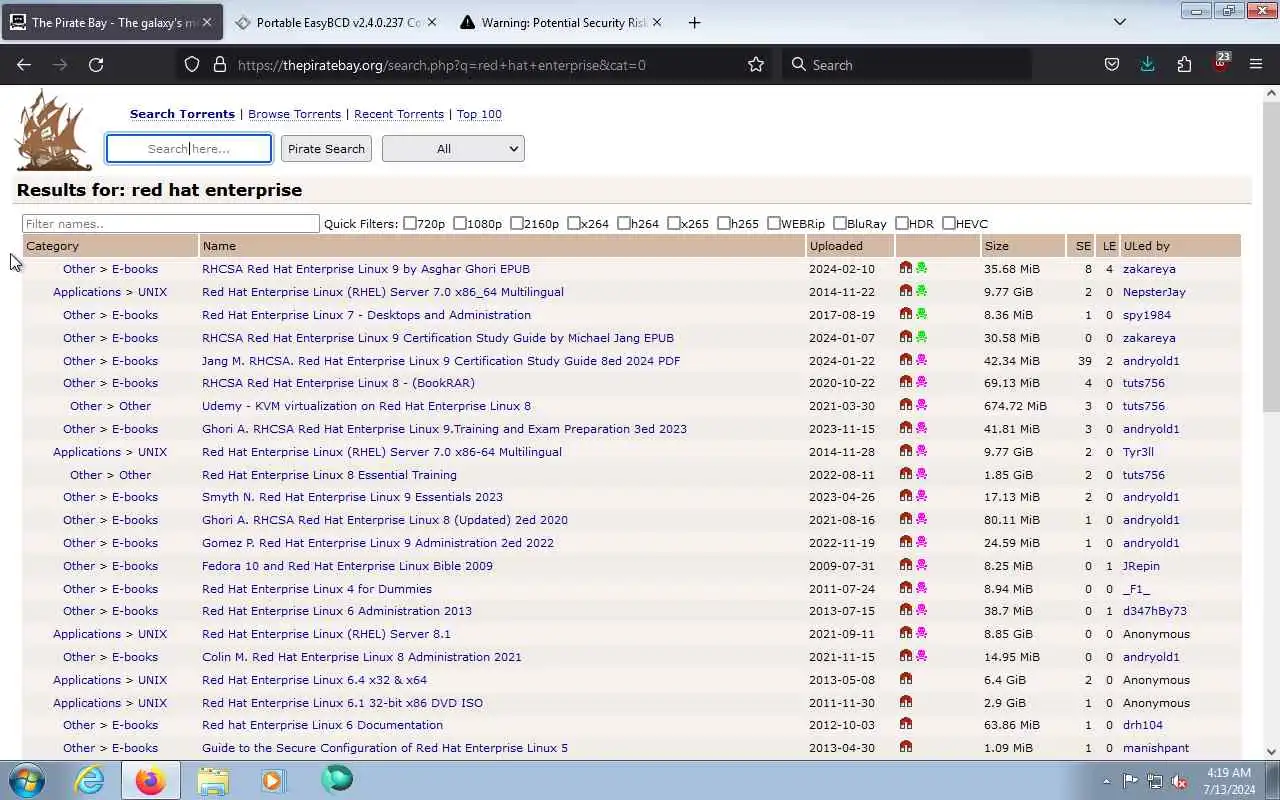Sort the results by the Uploaded column

tap(836, 245)
